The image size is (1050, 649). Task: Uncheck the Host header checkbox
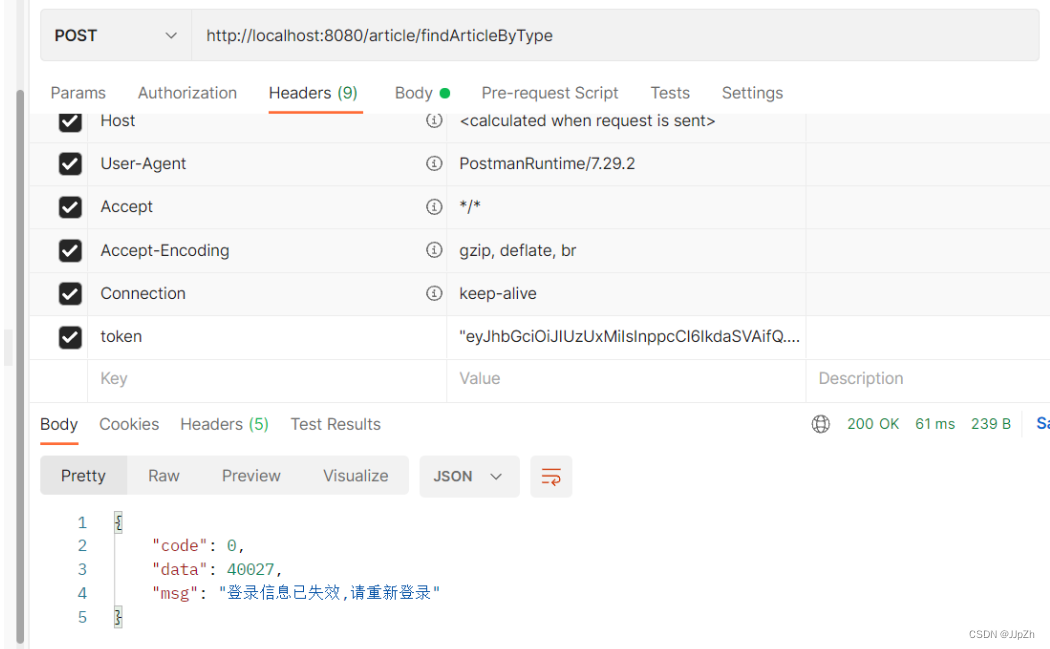tap(70, 121)
